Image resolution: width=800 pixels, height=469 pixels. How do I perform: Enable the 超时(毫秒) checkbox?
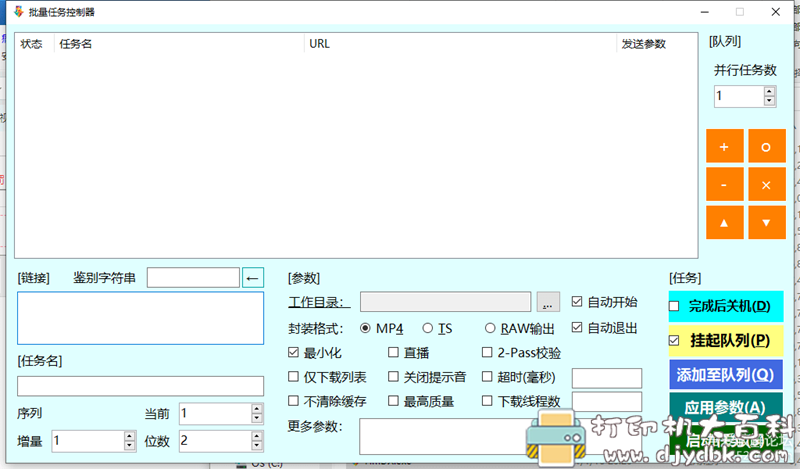tap(487, 377)
